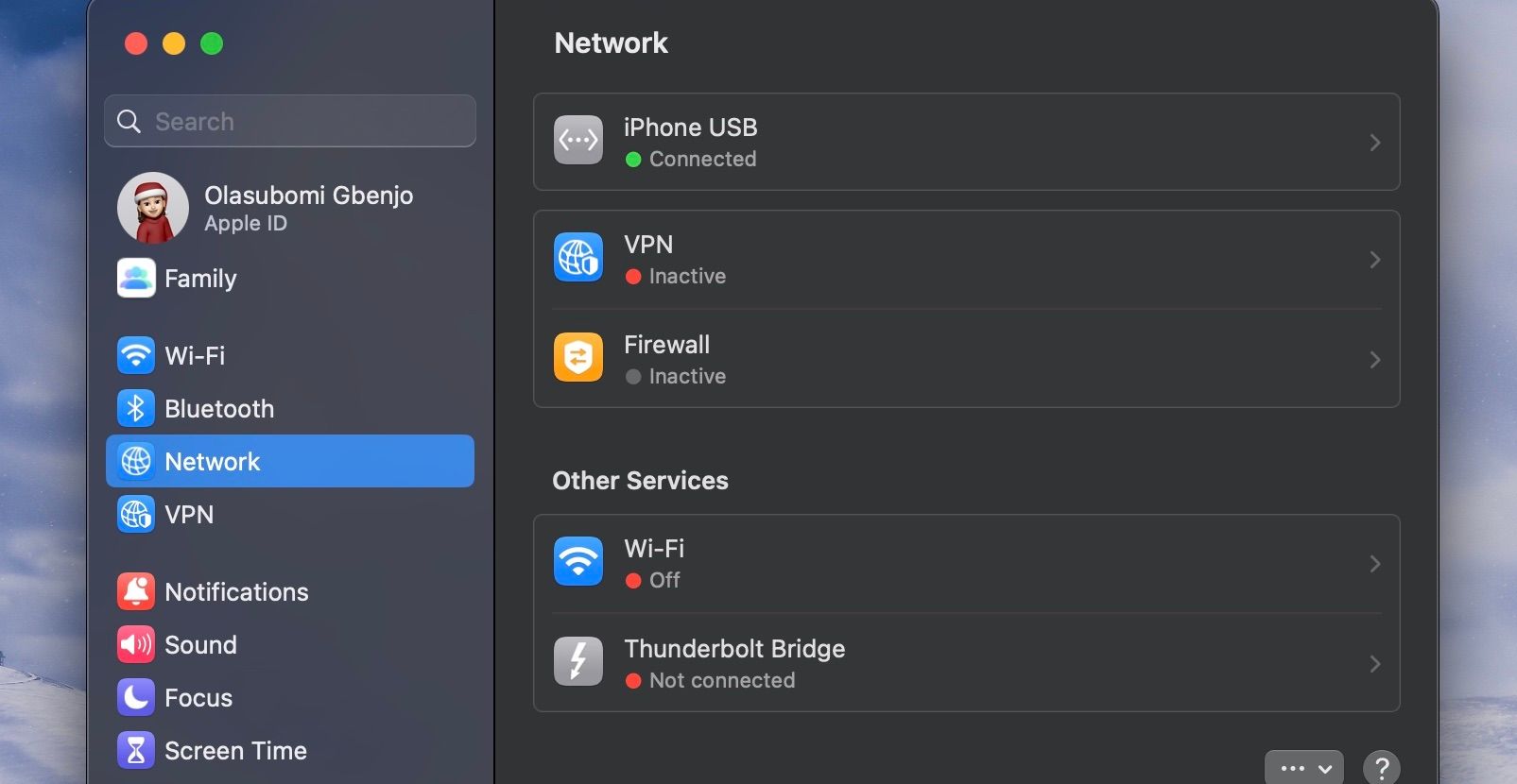Click the Wi-Fi icon under Other Services
The height and width of the screenshot is (784, 1517).
[578, 562]
